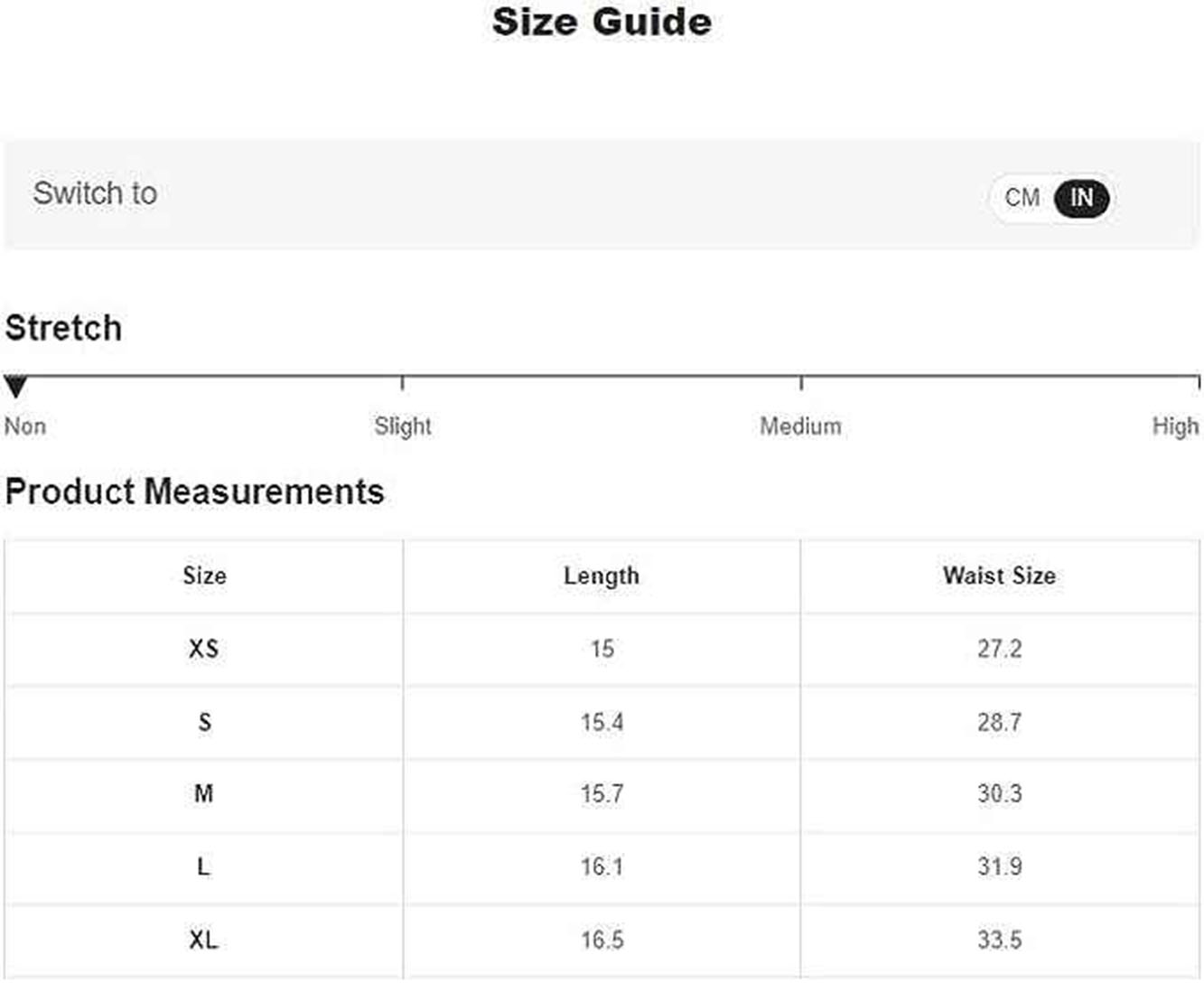Click the Non stretch label

click(x=25, y=426)
